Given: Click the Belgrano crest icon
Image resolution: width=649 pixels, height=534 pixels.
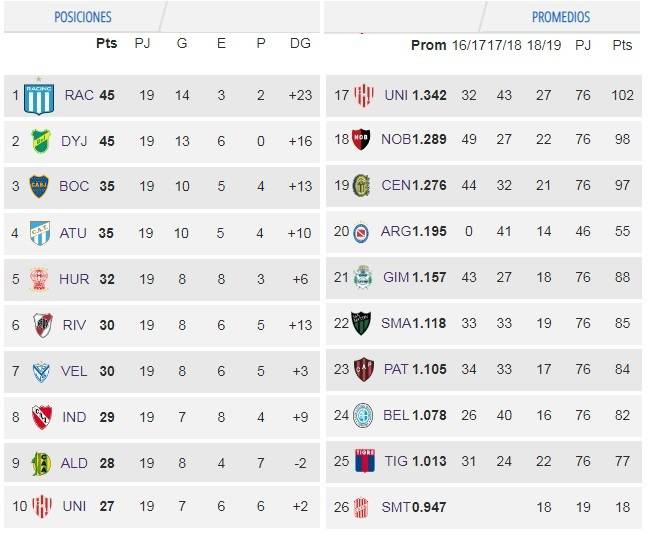Looking at the screenshot, I should click(363, 415).
